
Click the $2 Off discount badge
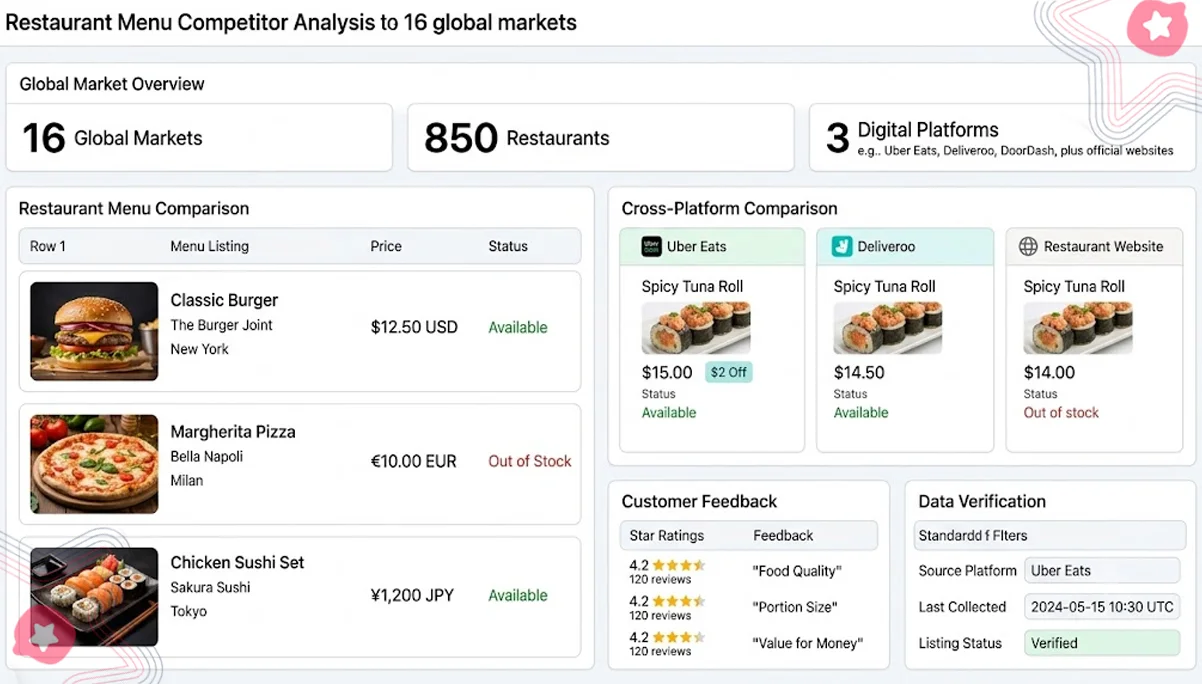(x=729, y=372)
